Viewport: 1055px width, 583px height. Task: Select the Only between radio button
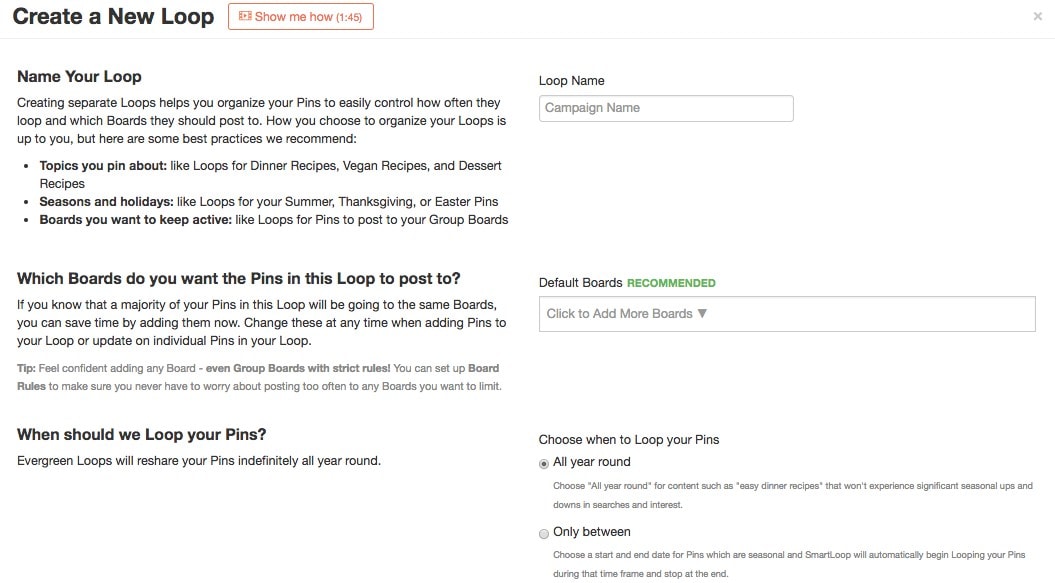click(x=544, y=534)
